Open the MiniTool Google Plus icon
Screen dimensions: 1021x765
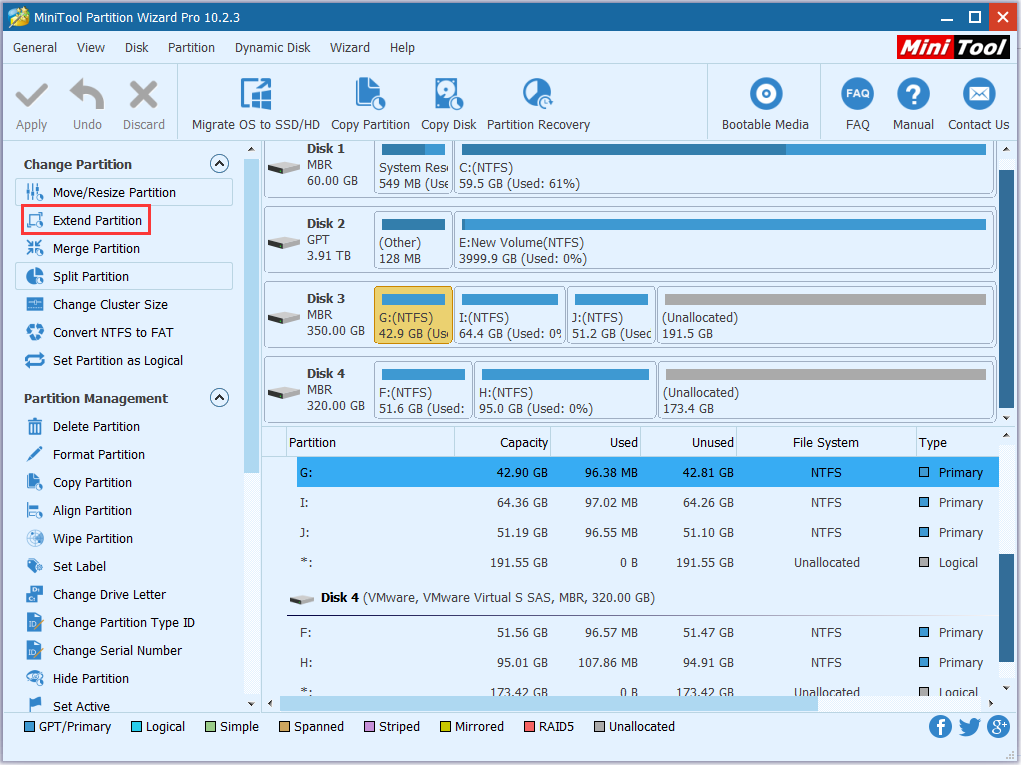pos(998,726)
